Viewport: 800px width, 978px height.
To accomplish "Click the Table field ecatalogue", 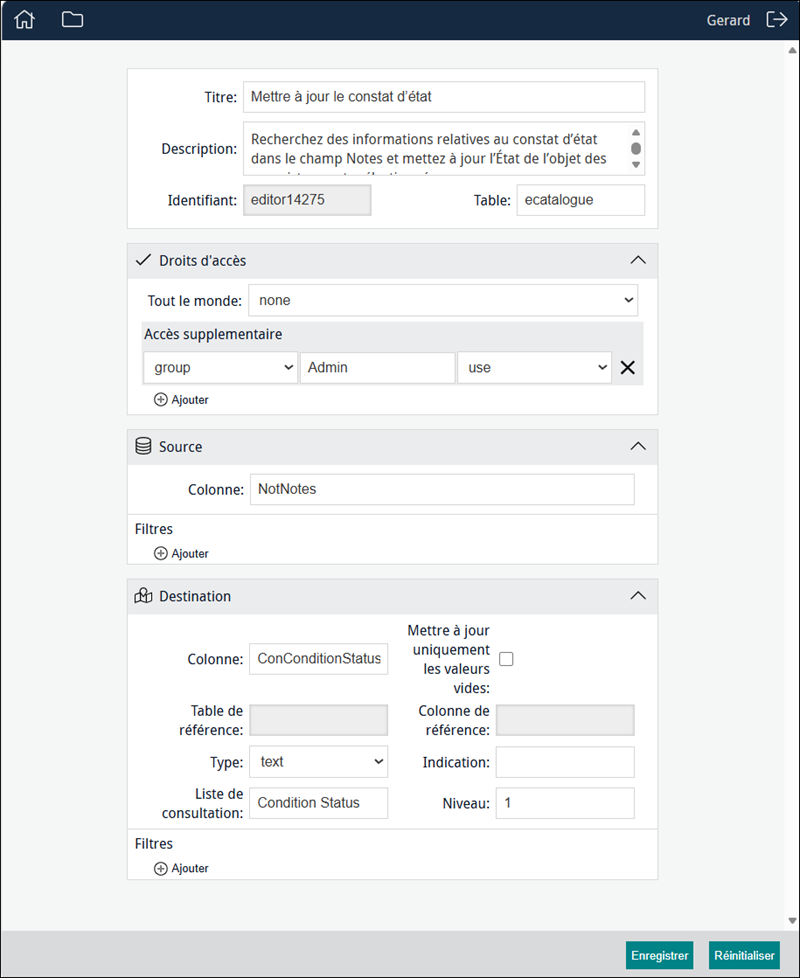I will (x=581, y=200).
